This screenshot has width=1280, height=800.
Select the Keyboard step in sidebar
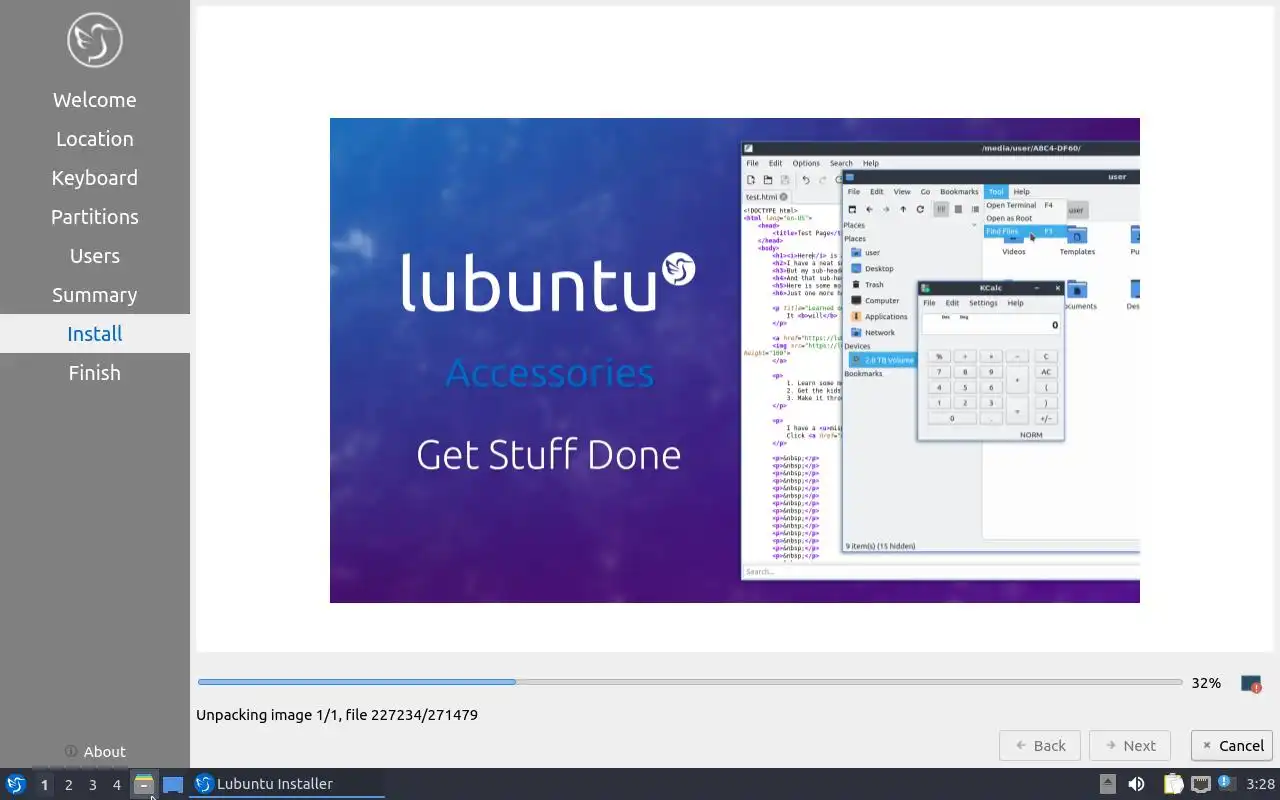[95, 178]
